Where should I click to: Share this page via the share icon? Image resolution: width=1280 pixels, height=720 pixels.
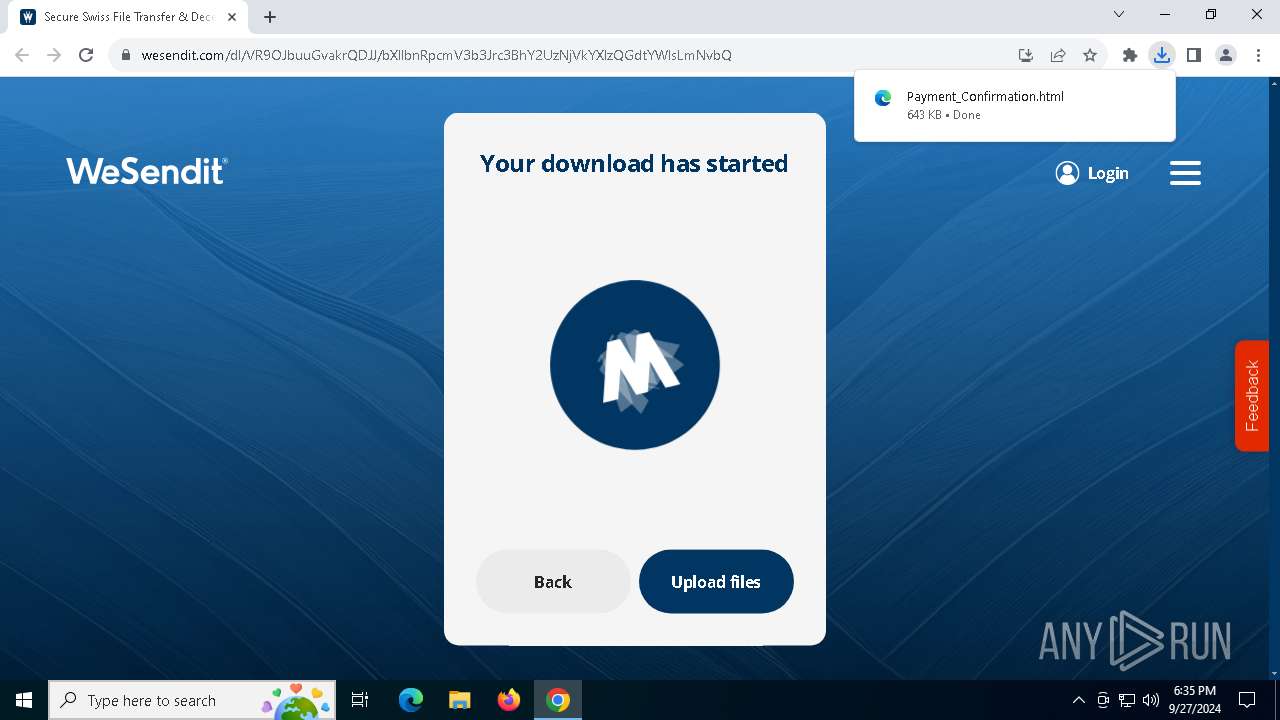click(1058, 55)
